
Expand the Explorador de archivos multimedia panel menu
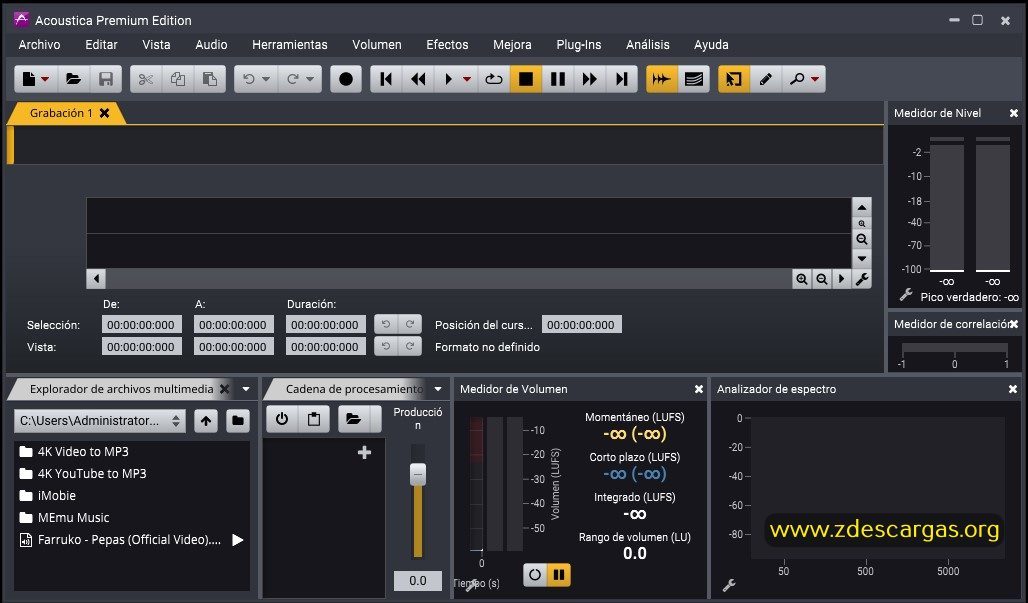click(246, 389)
